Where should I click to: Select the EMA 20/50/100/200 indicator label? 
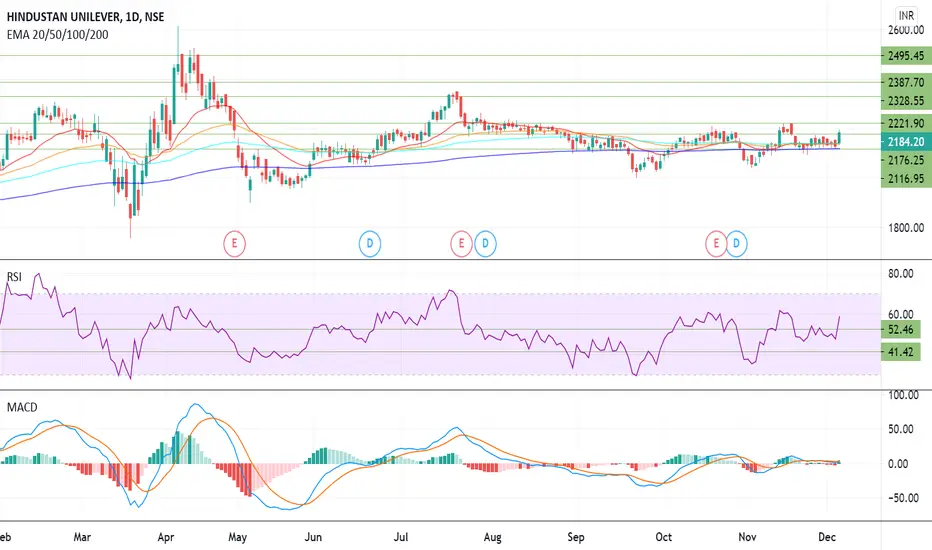(58, 34)
